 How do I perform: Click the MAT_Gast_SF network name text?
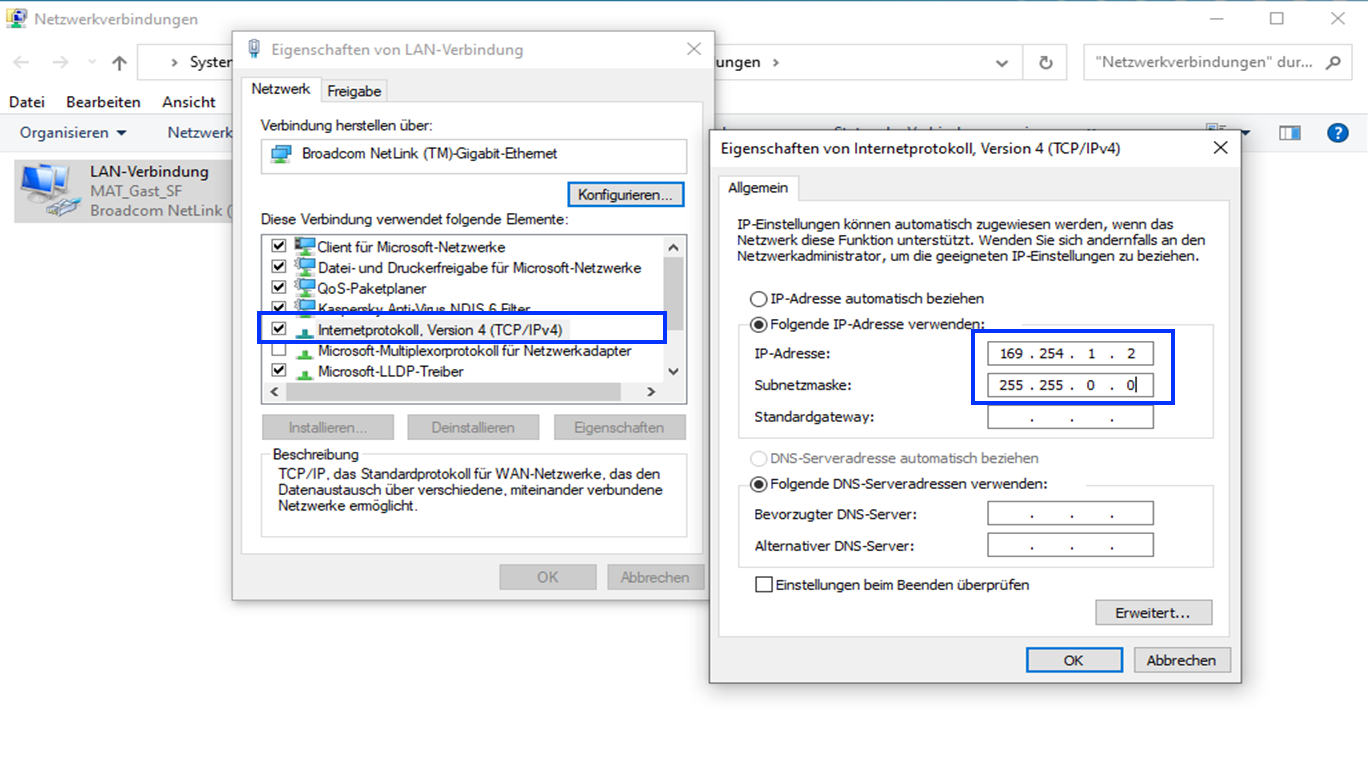[x=136, y=191]
